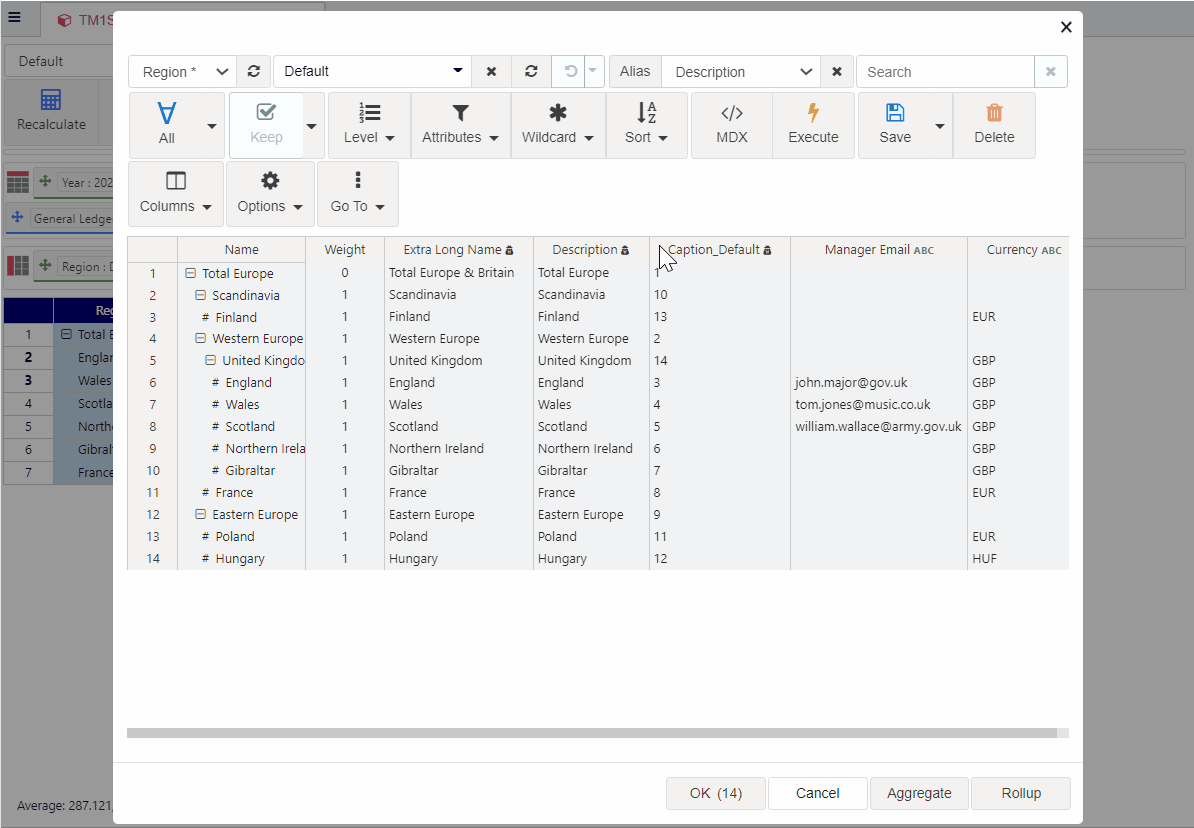1194x828 pixels.
Task: Expand the Default subset combo box
Action: click(x=458, y=72)
